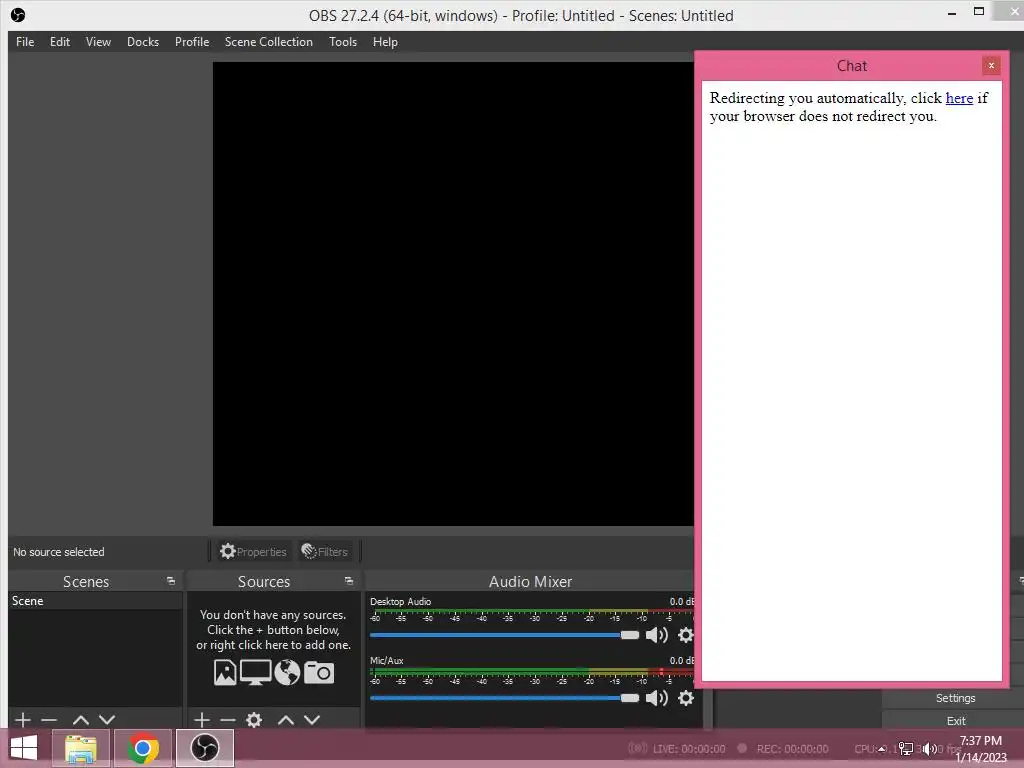Open source properties gear in Sources toolbar

pos(254,720)
